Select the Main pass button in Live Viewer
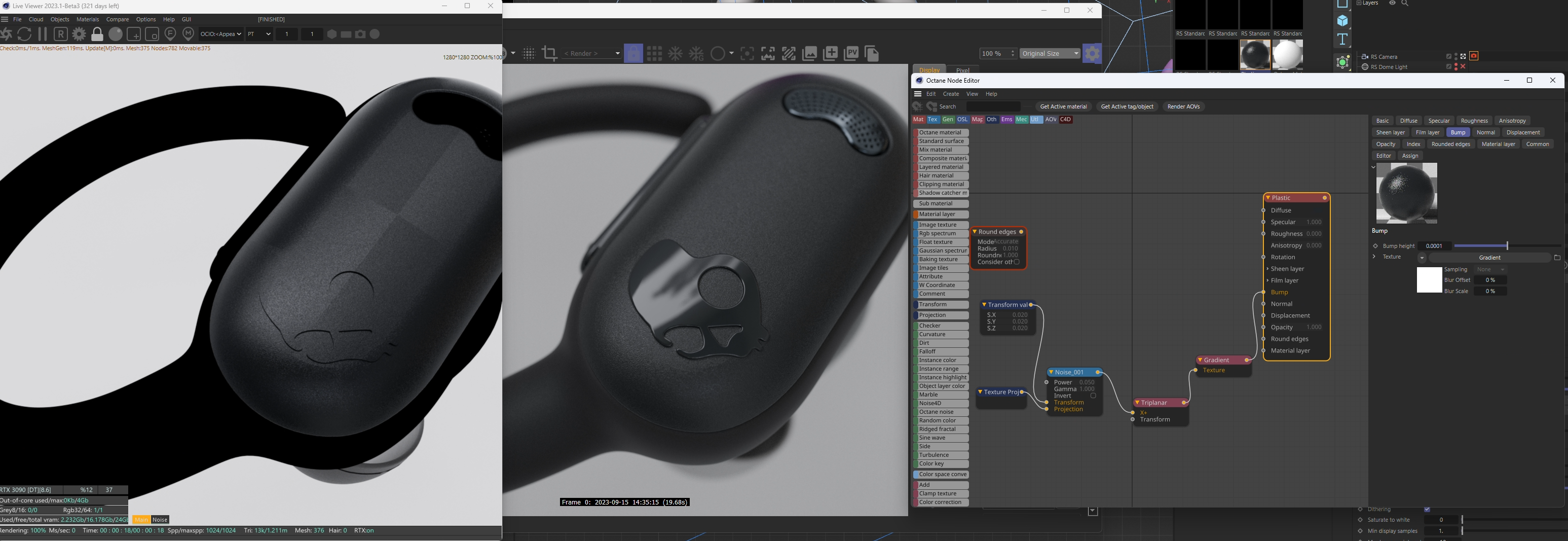Screen dimensions: 1568x541 (141, 520)
